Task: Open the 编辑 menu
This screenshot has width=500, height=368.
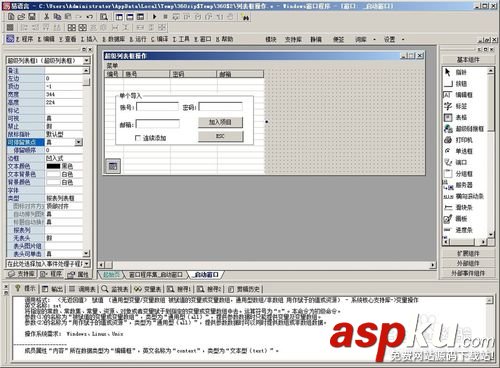Action: point(46,39)
